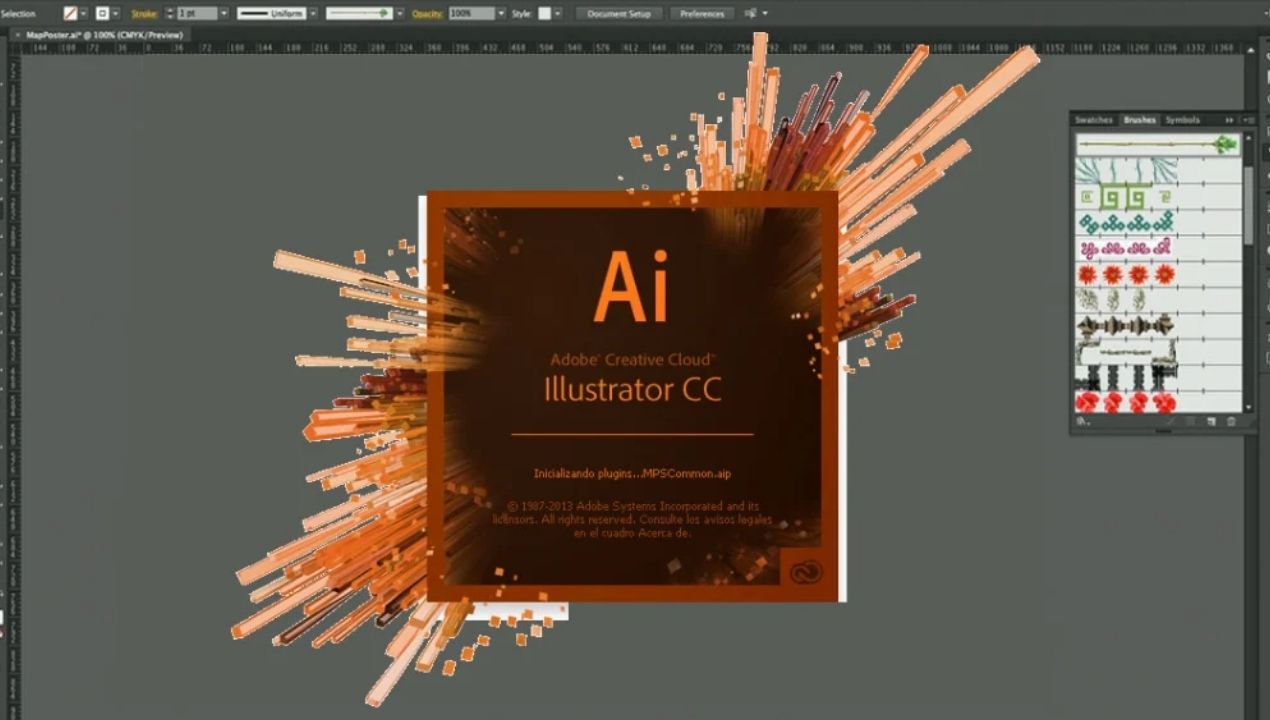Image resolution: width=1270 pixels, height=720 pixels.
Task: Click the Opacity value input field
Action: pyautogui.click(x=470, y=14)
